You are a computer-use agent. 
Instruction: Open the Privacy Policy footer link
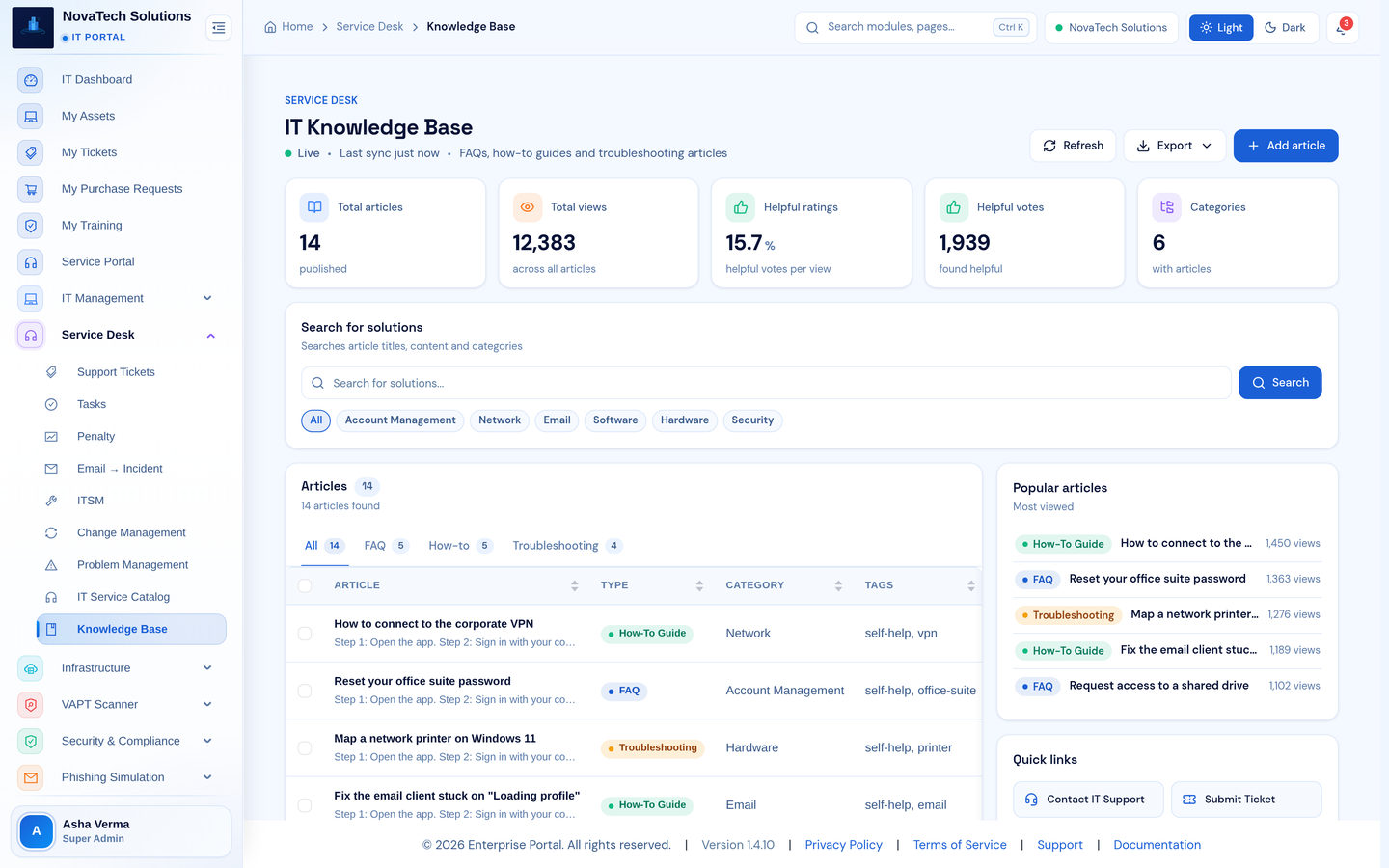point(843,845)
